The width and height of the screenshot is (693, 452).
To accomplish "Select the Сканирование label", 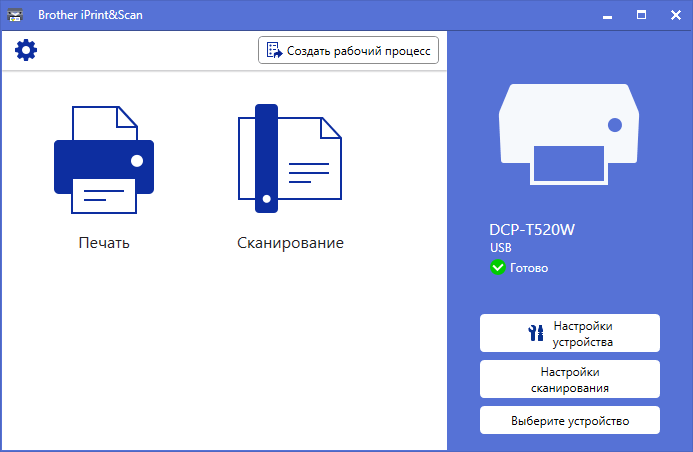I will tap(290, 243).
